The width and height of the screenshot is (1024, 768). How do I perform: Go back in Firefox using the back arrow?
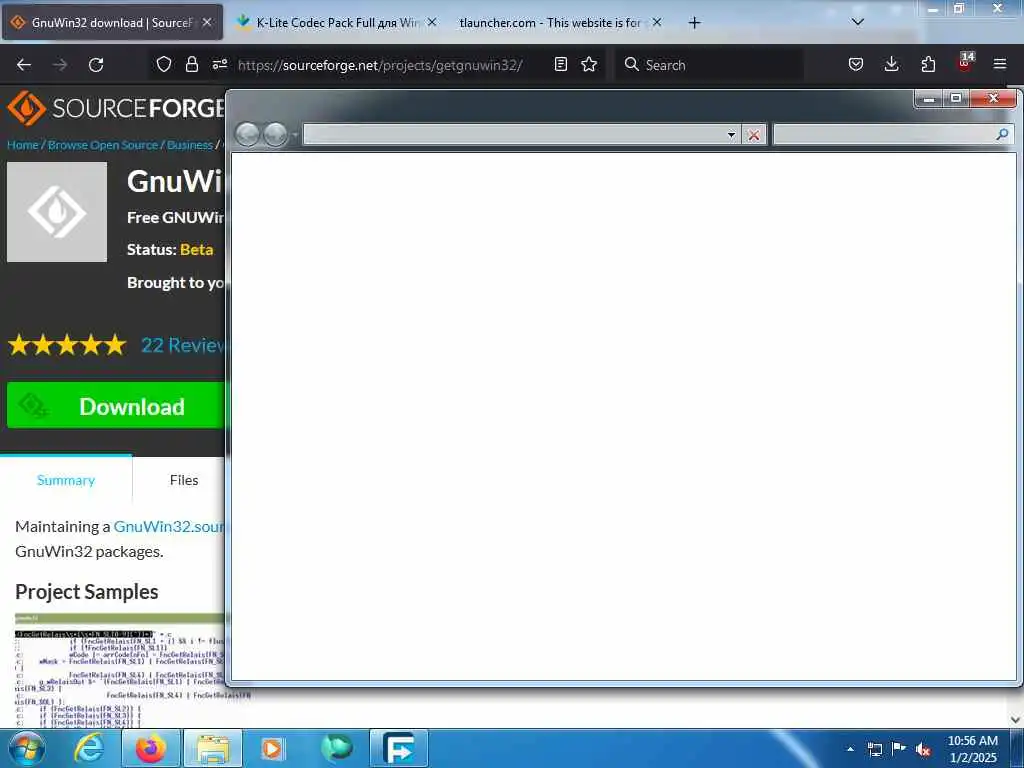pyautogui.click(x=24, y=65)
